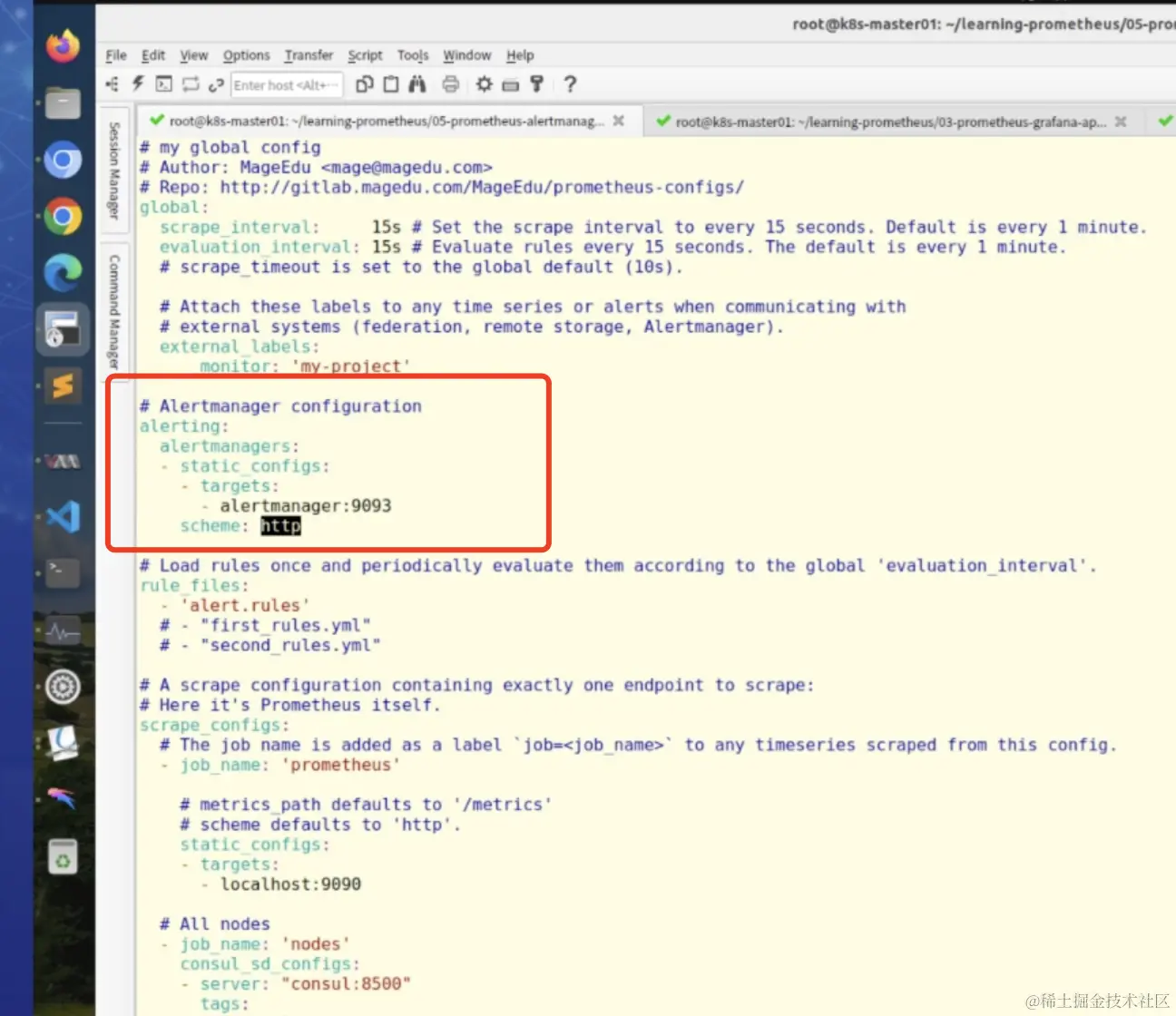Screen dimensions: 1176x1016
Task: Click the evaluation_interval key in global
Action: (260, 248)
